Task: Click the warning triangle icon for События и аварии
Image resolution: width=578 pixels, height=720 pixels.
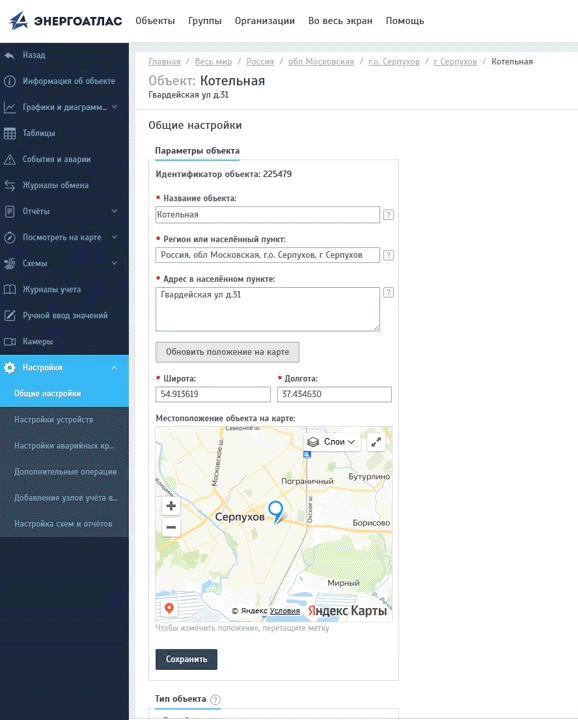Action: pos(9,159)
